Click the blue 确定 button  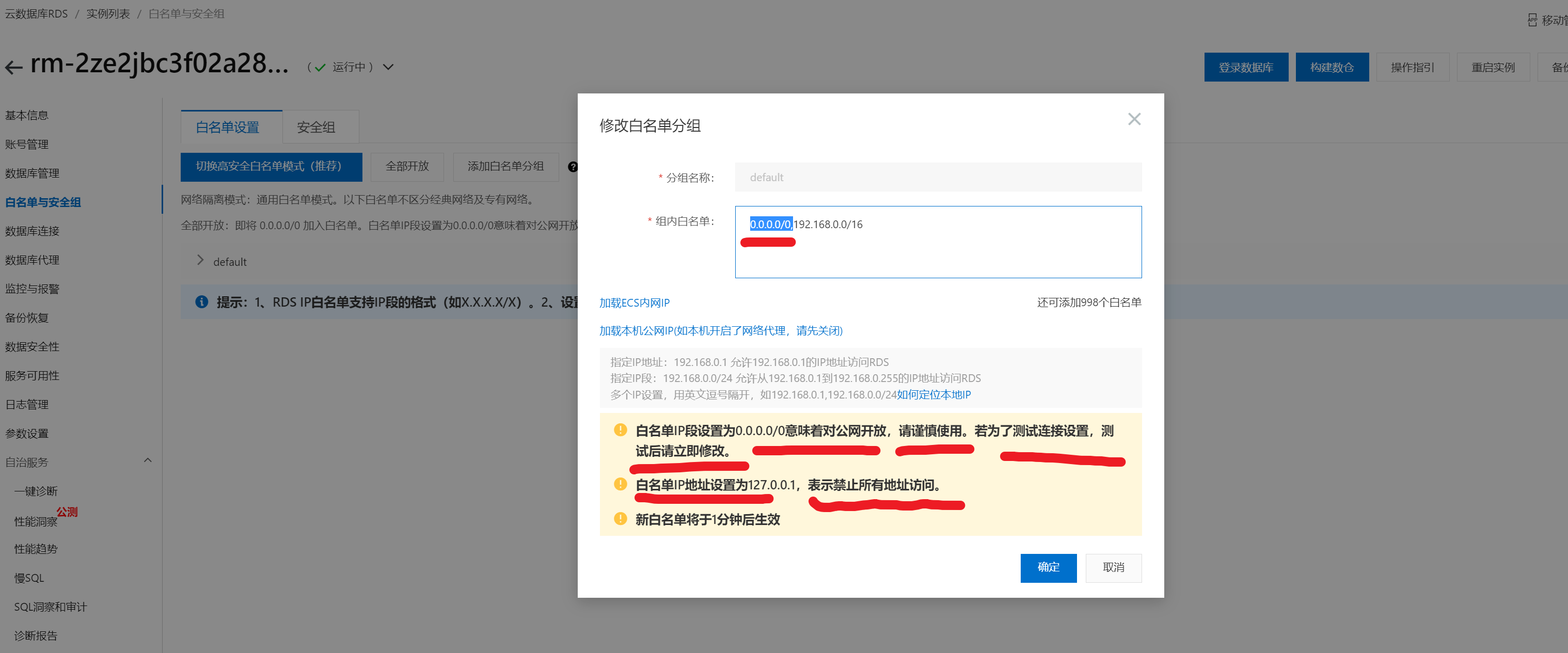tap(1048, 567)
